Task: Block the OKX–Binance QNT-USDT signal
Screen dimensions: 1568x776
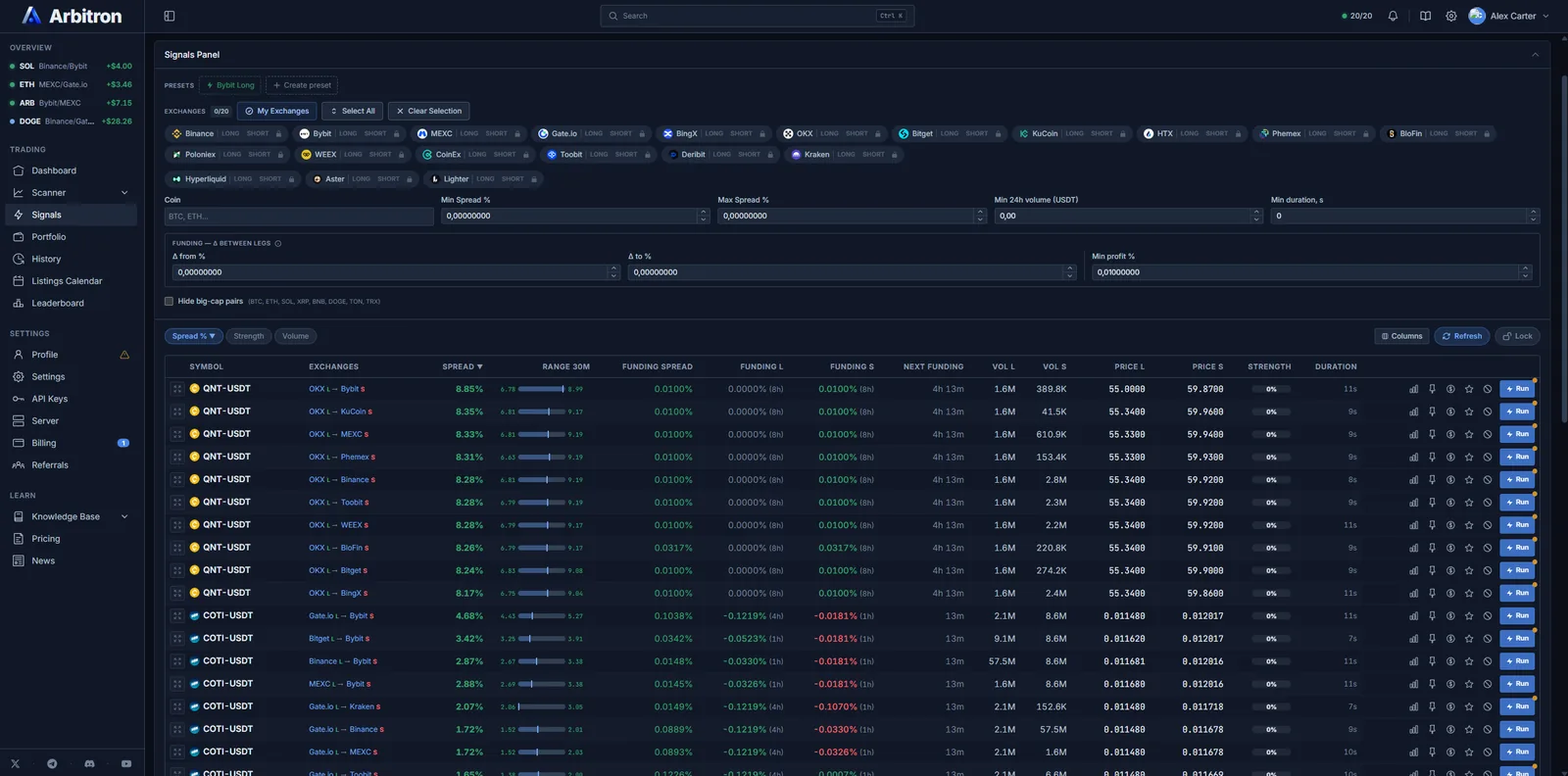Action: click(1488, 480)
